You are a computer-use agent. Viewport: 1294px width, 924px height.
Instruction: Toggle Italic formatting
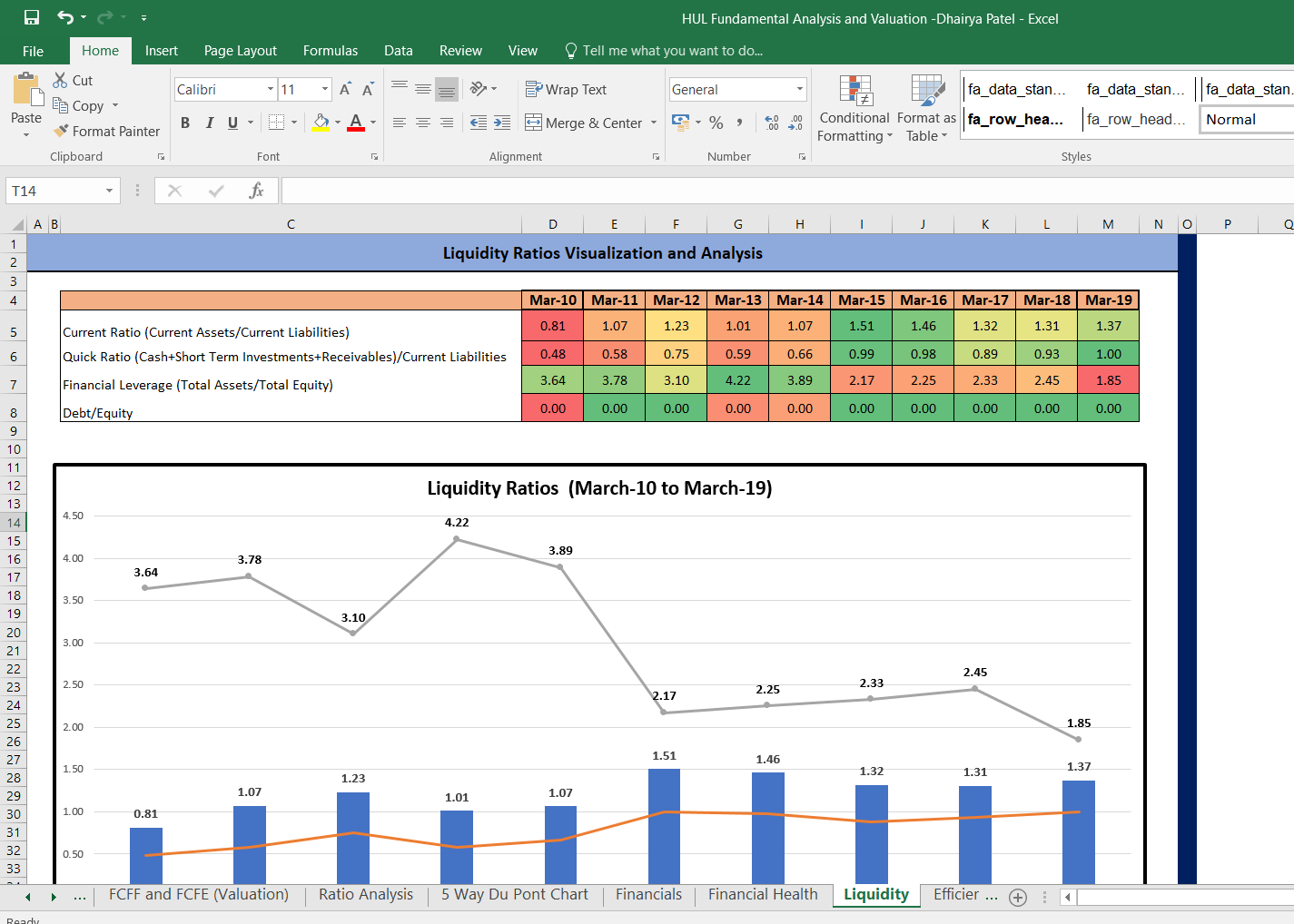pos(210,123)
